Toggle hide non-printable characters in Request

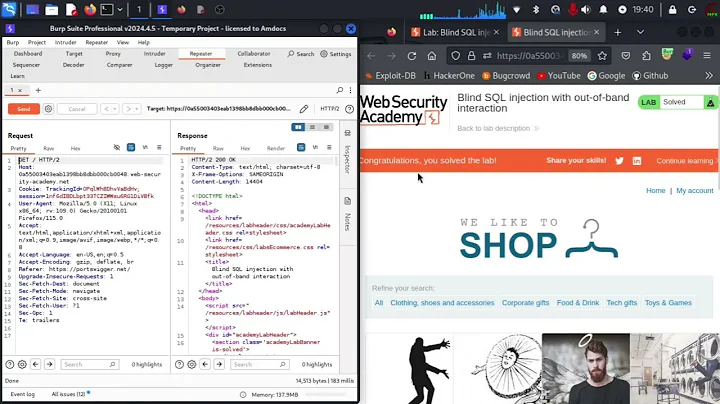(x=117, y=147)
